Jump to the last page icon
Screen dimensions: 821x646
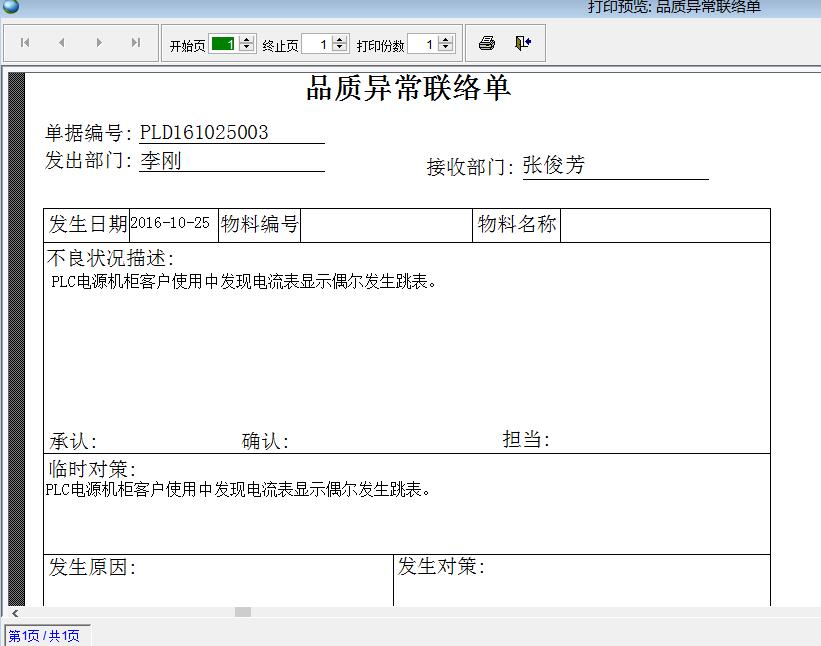click(x=135, y=42)
